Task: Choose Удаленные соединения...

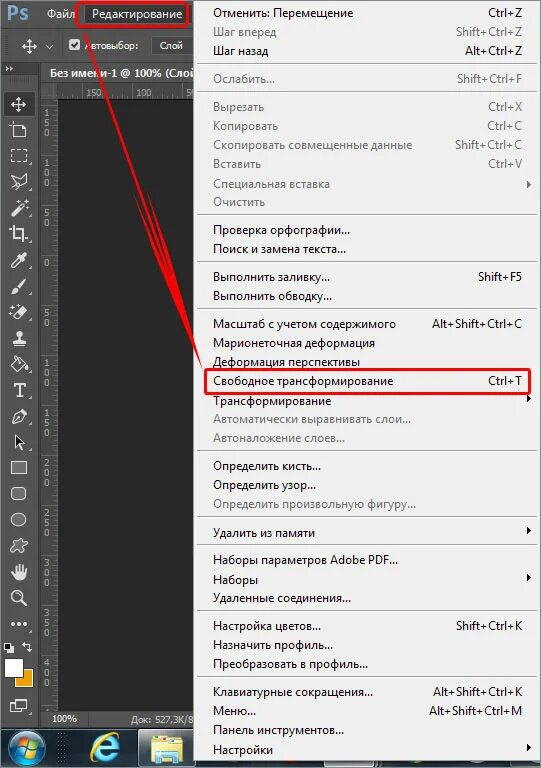Action: coord(367,598)
